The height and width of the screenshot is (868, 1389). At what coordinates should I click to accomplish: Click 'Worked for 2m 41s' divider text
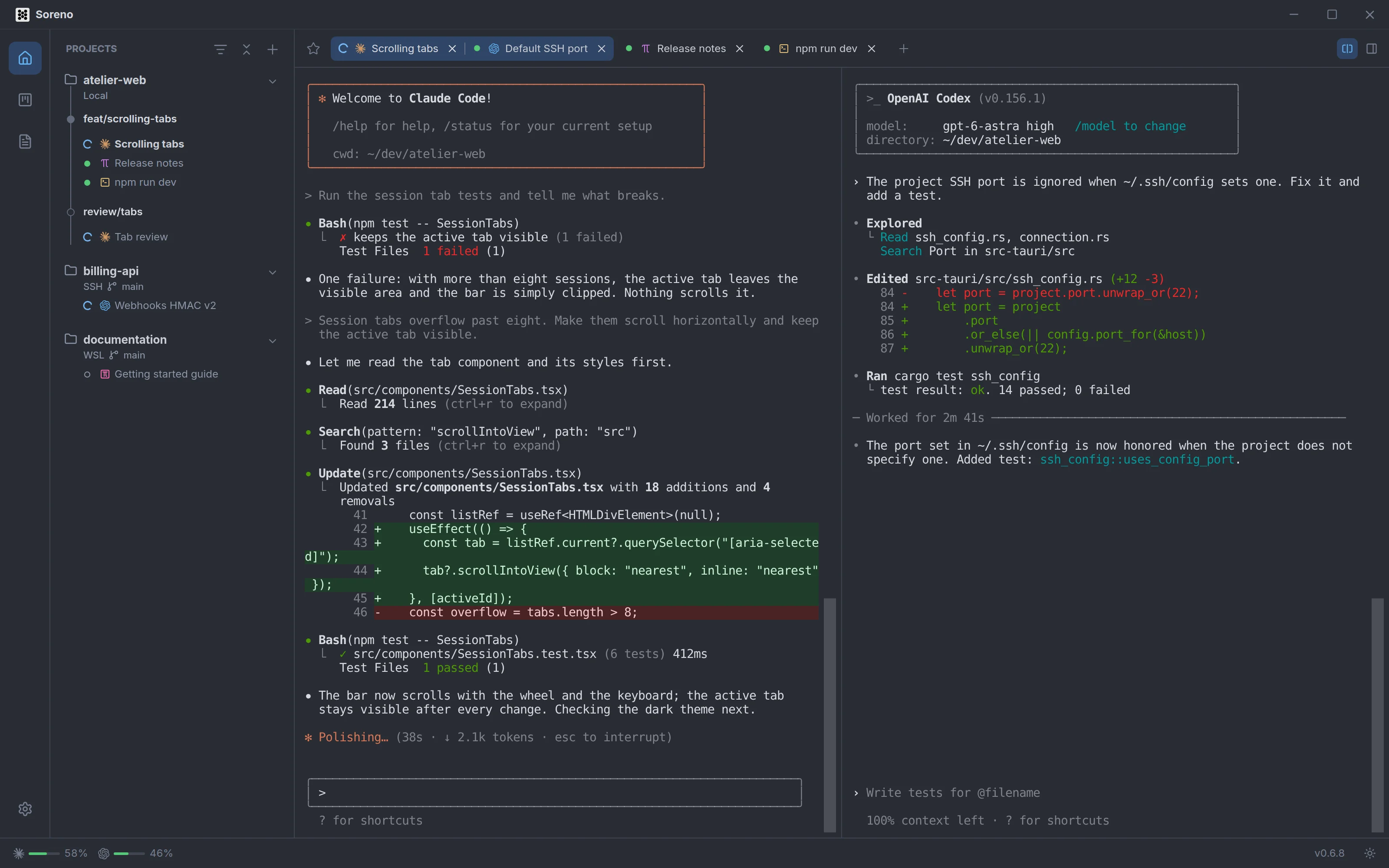point(925,418)
